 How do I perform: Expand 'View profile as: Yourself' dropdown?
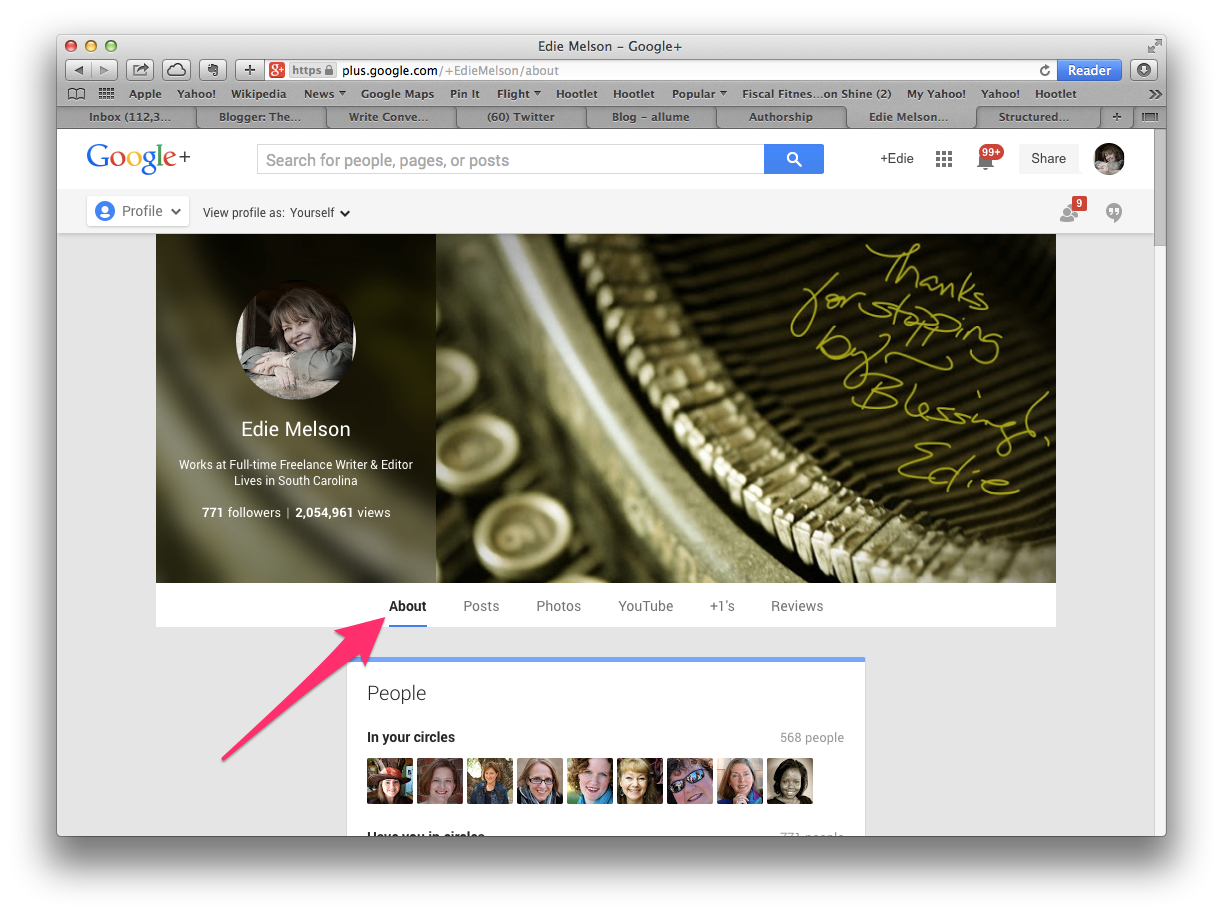click(277, 212)
